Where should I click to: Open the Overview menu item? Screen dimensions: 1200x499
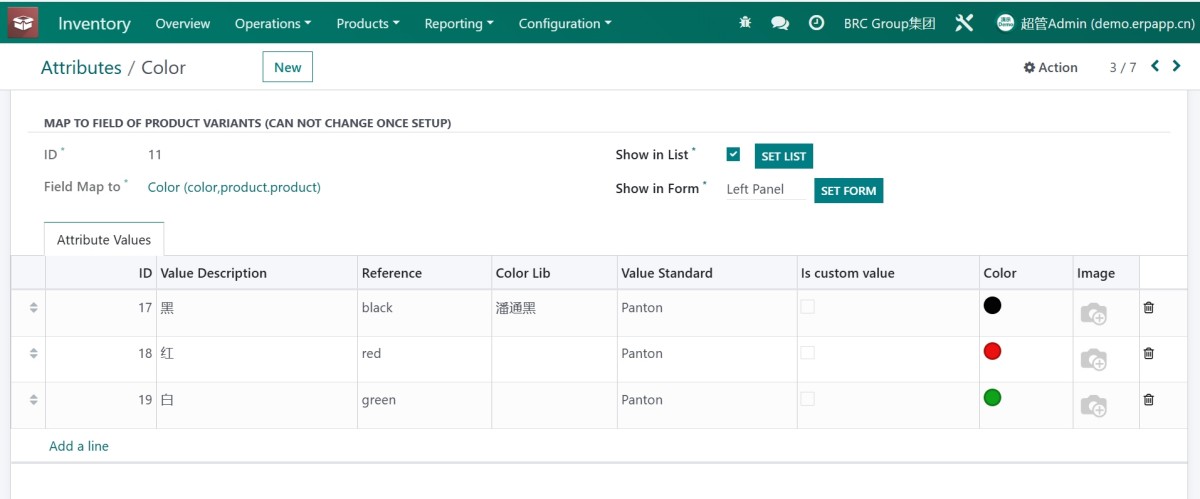(x=183, y=23)
